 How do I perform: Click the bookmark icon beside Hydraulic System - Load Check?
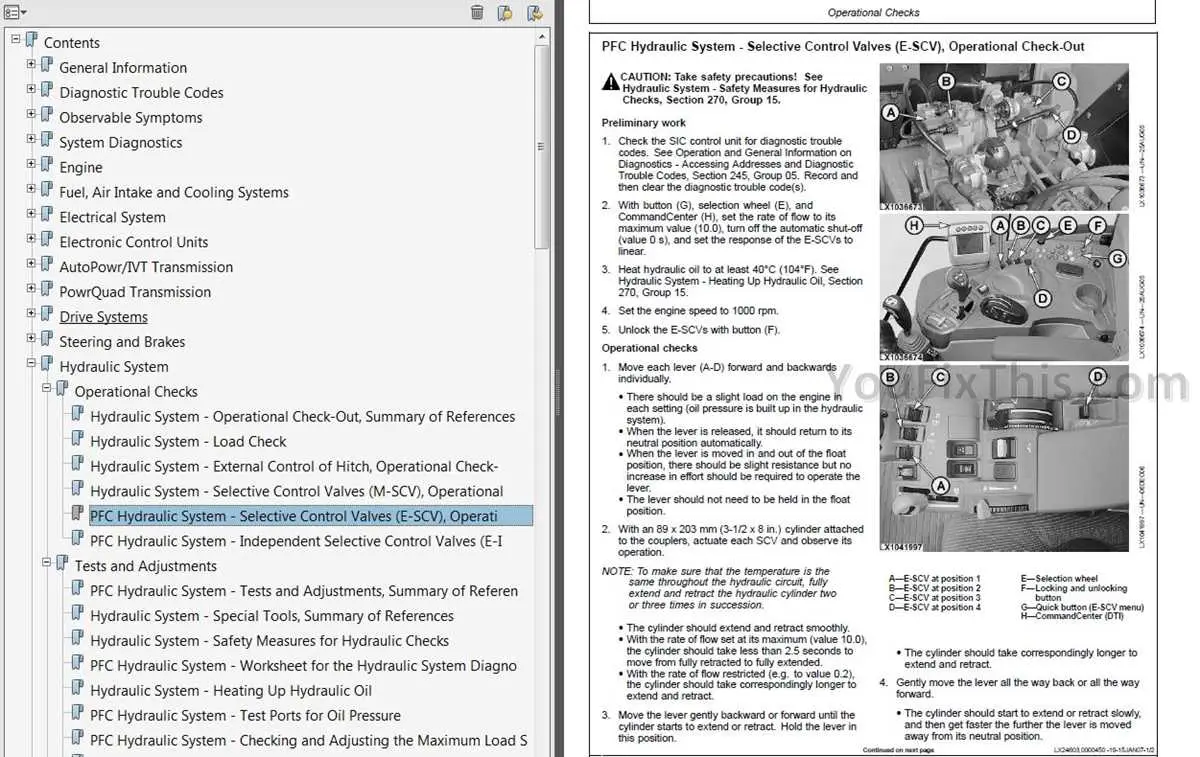pos(78,440)
